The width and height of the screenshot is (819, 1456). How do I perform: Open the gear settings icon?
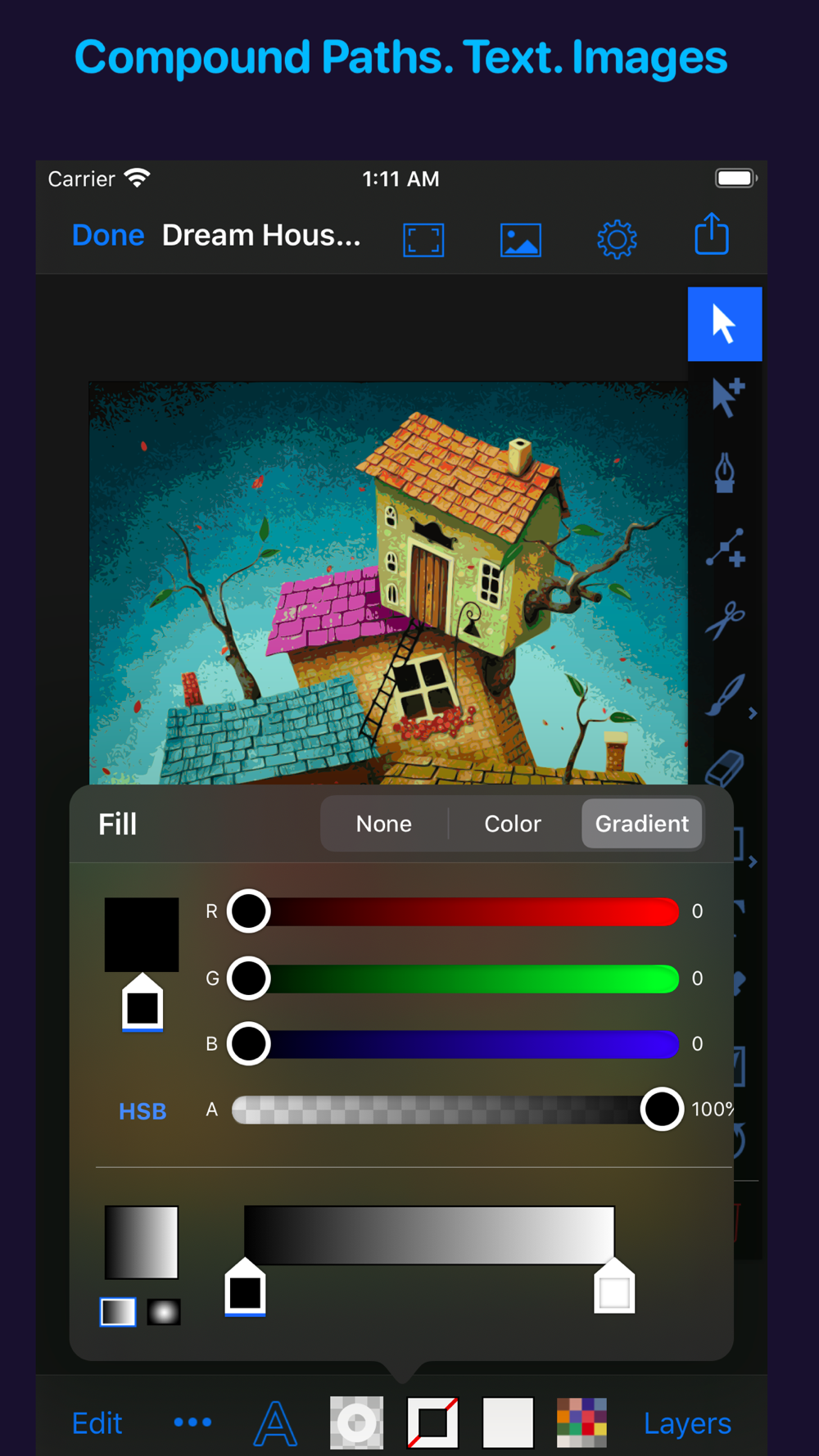click(x=617, y=240)
